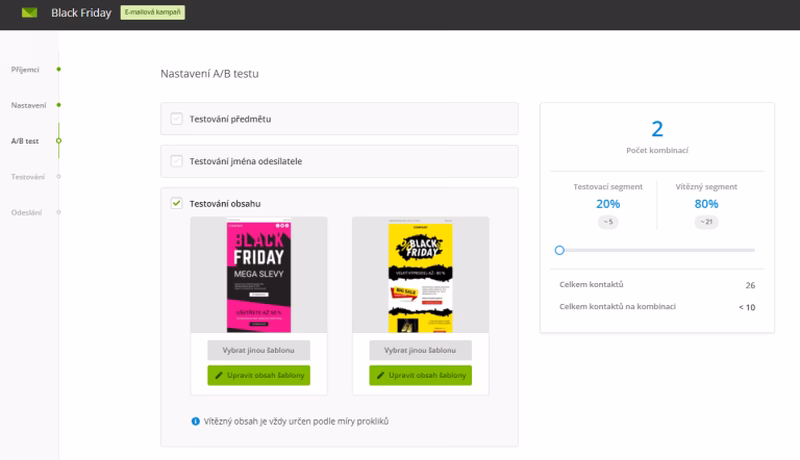Click the E-mailová kampaň badge
The image size is (800, 460).
click(152, 13)
